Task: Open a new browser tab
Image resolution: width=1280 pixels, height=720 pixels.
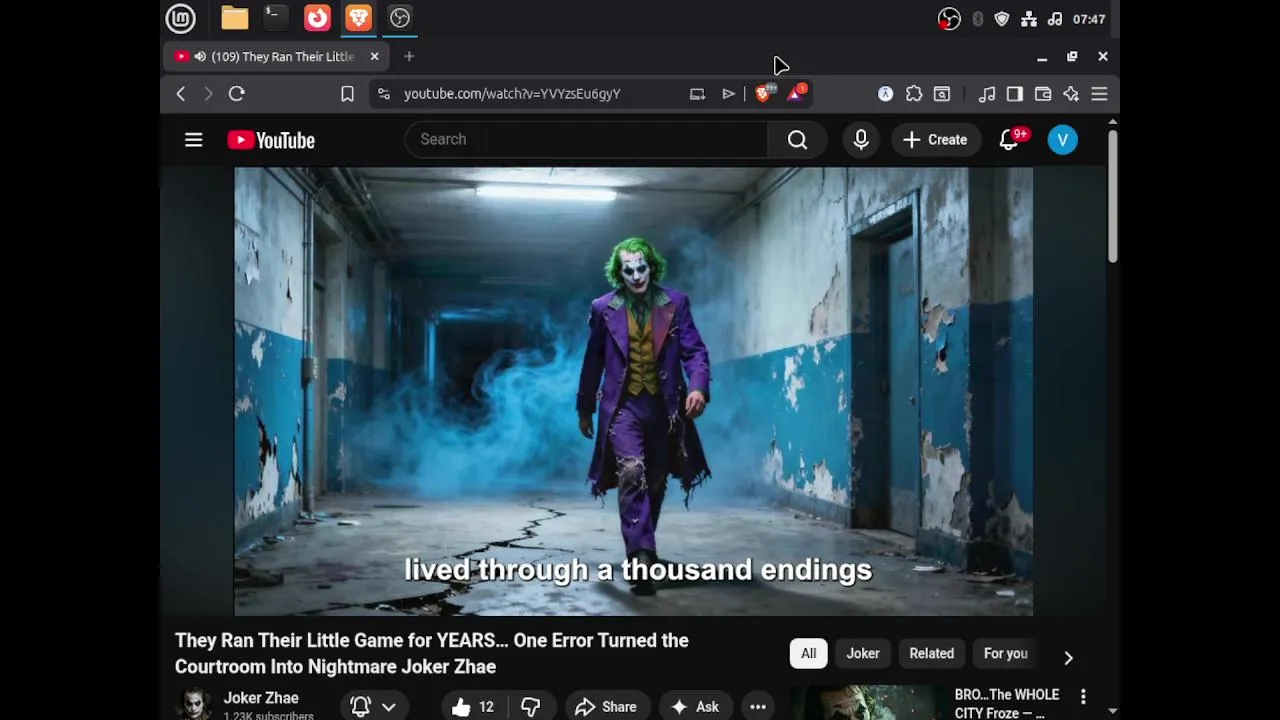Action: coord(409,57)
